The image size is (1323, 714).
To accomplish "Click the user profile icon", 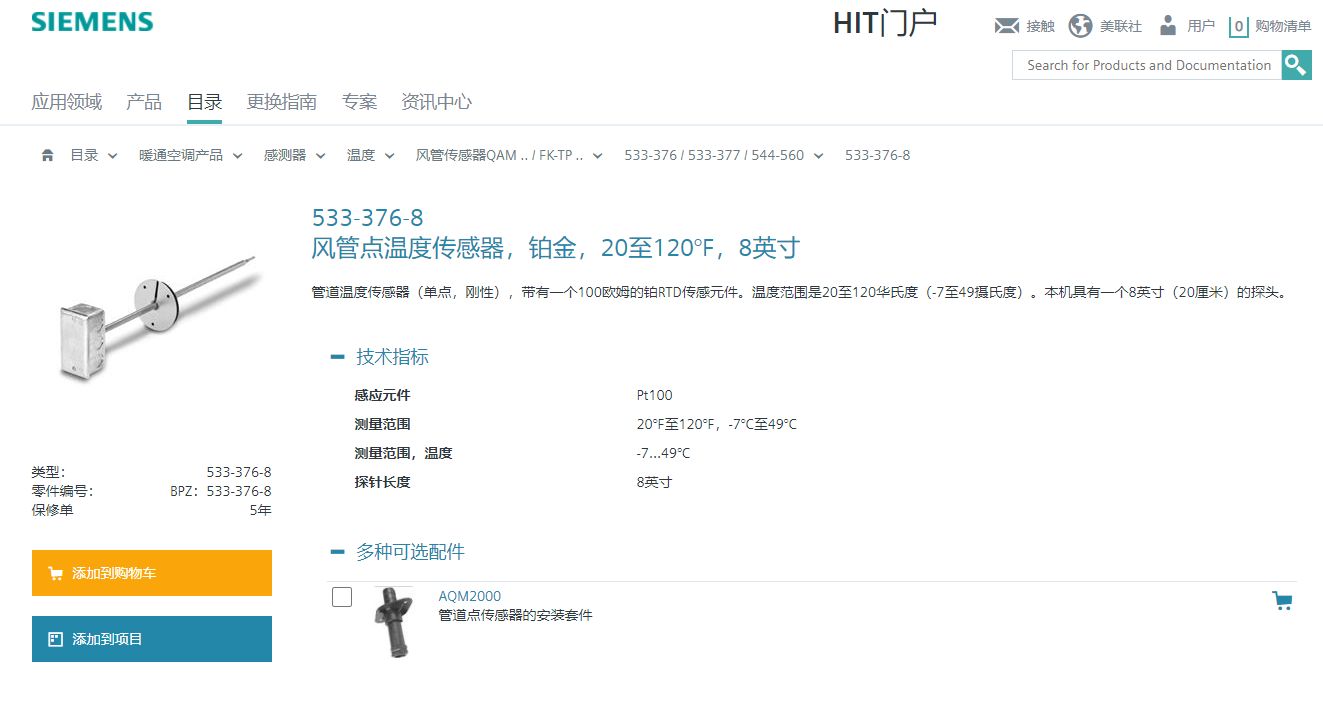I will [1168, 26].
